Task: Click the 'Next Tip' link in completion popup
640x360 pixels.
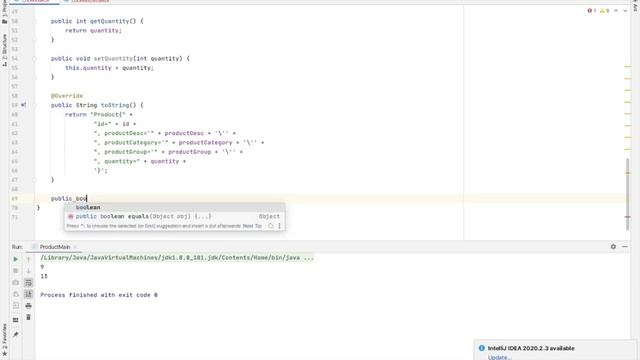Action: click(252, 226)
